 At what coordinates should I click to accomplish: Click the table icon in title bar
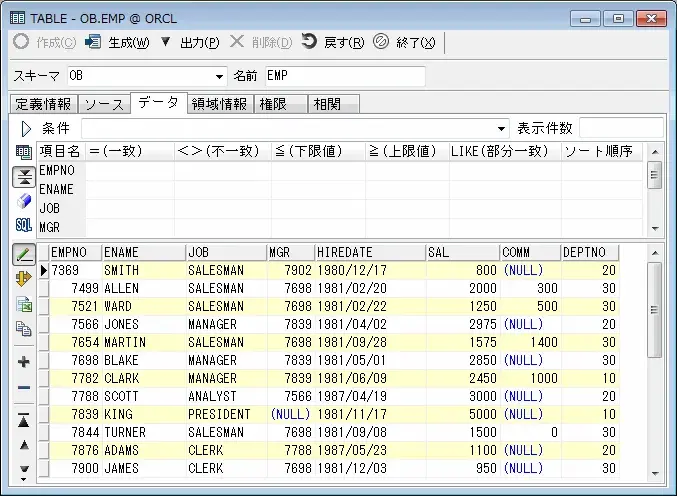click(x=17, y=19)
